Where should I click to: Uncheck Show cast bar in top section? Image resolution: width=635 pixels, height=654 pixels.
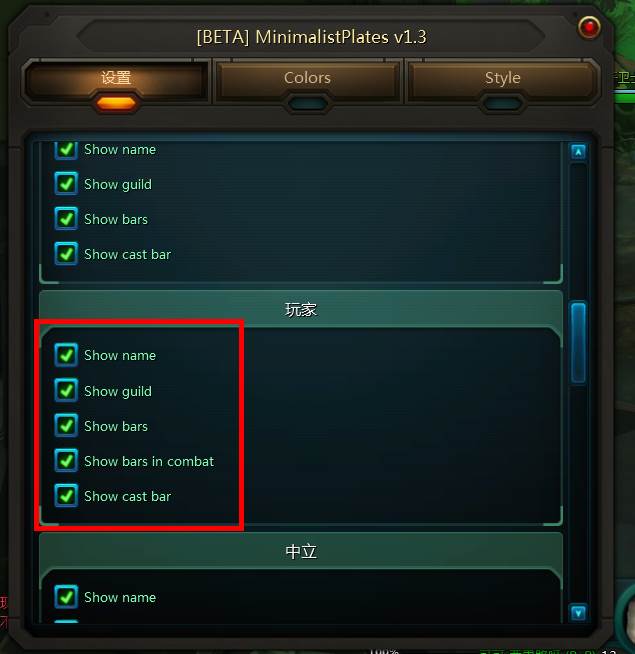(x=66, y=254)
